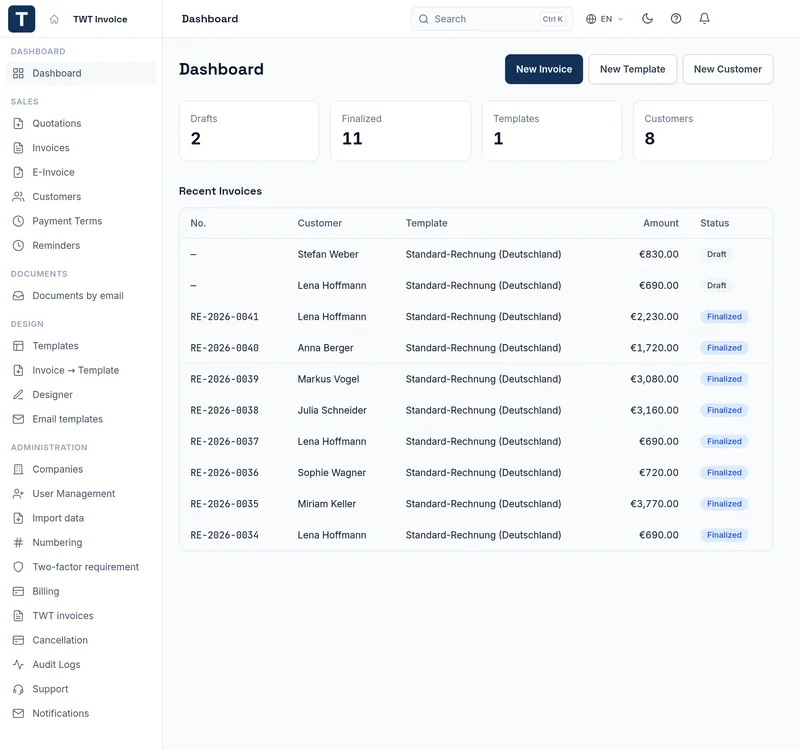Open the Finalized summary card
Image resolution: width=800 pixels, height=750 pixels.
[x=401, y=131]
